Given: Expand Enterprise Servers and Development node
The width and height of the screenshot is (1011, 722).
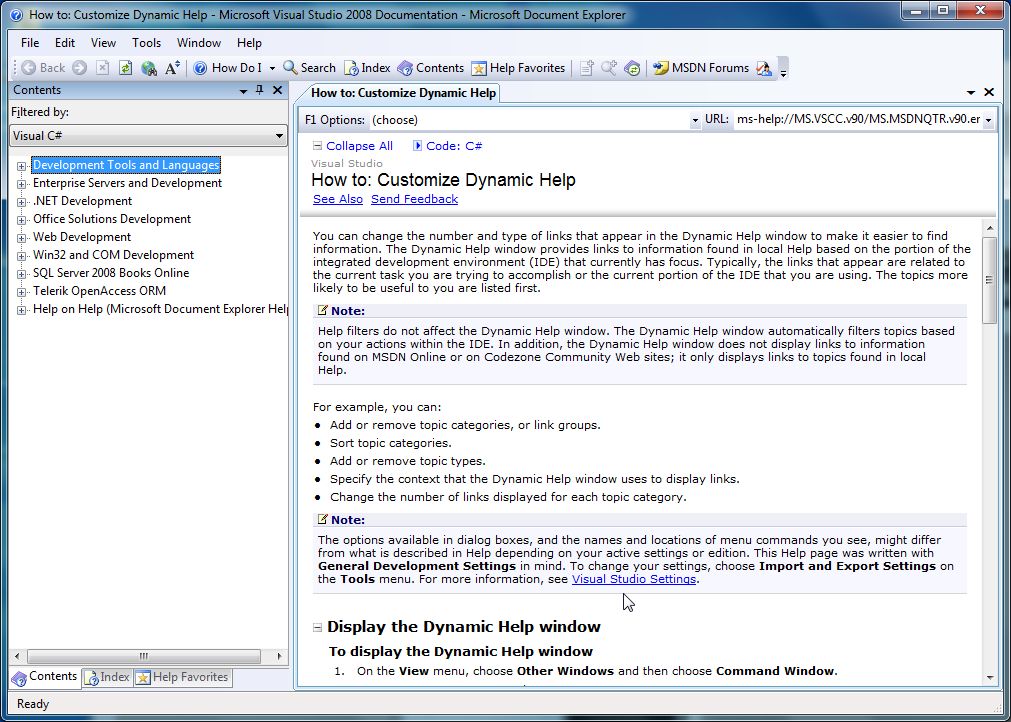Looking at the screenshot, I should 21,184.
